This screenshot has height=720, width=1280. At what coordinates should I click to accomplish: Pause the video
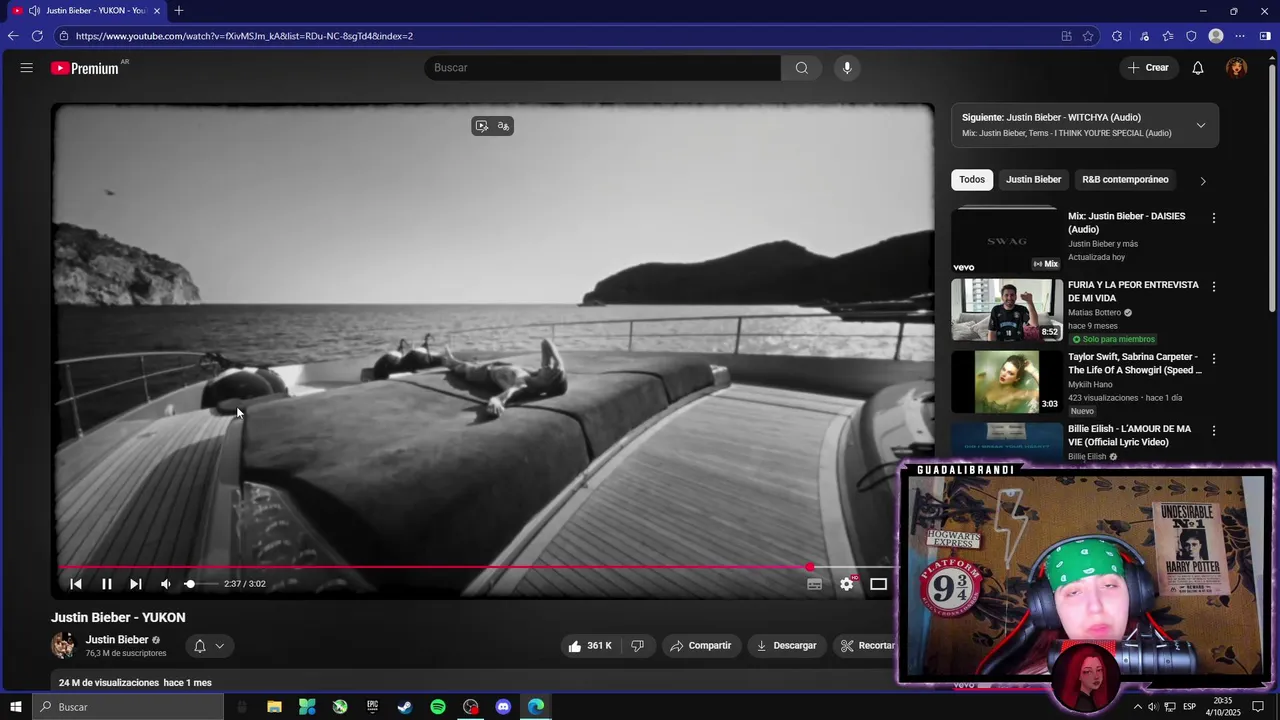(107, 584)
